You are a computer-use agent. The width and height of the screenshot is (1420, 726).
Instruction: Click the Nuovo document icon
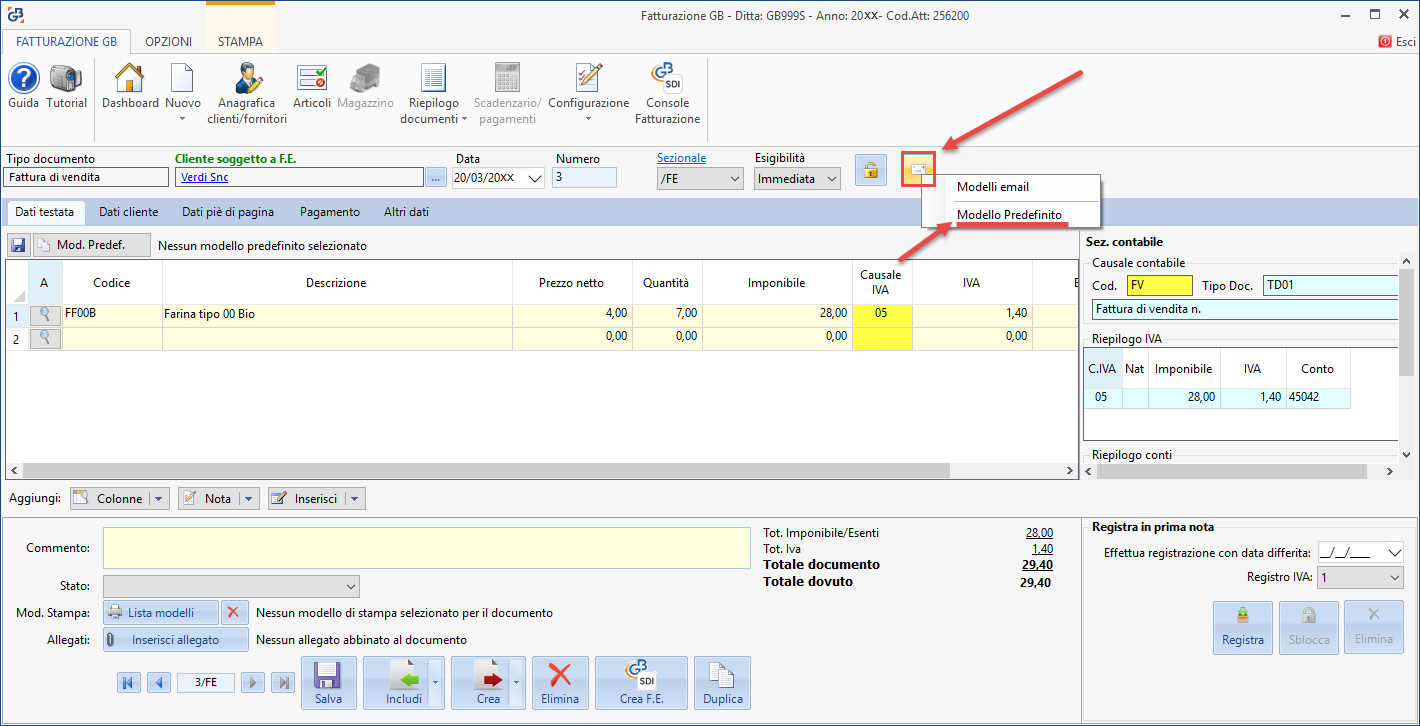[182, 79]
